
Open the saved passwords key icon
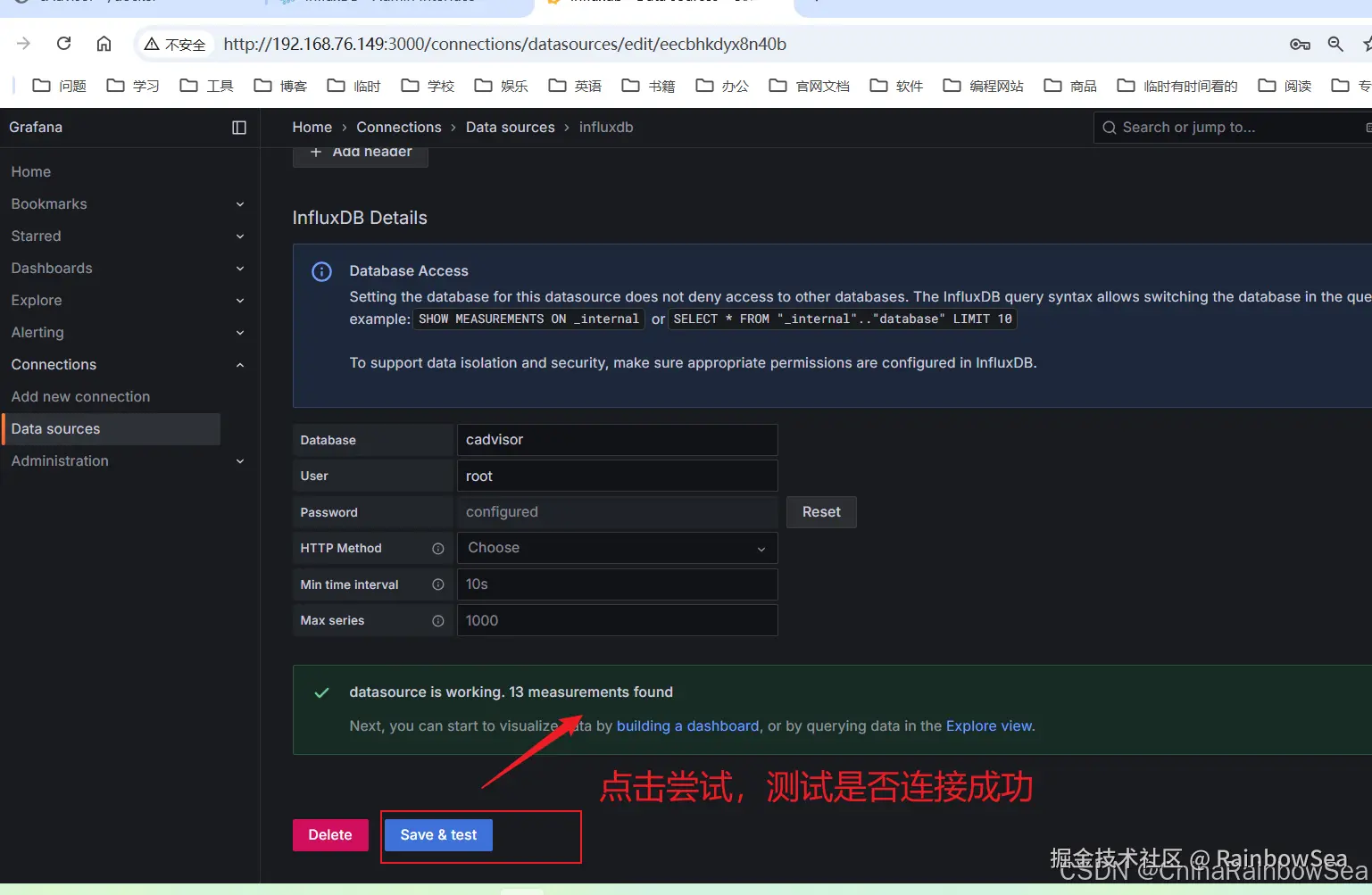point(1300,44)
